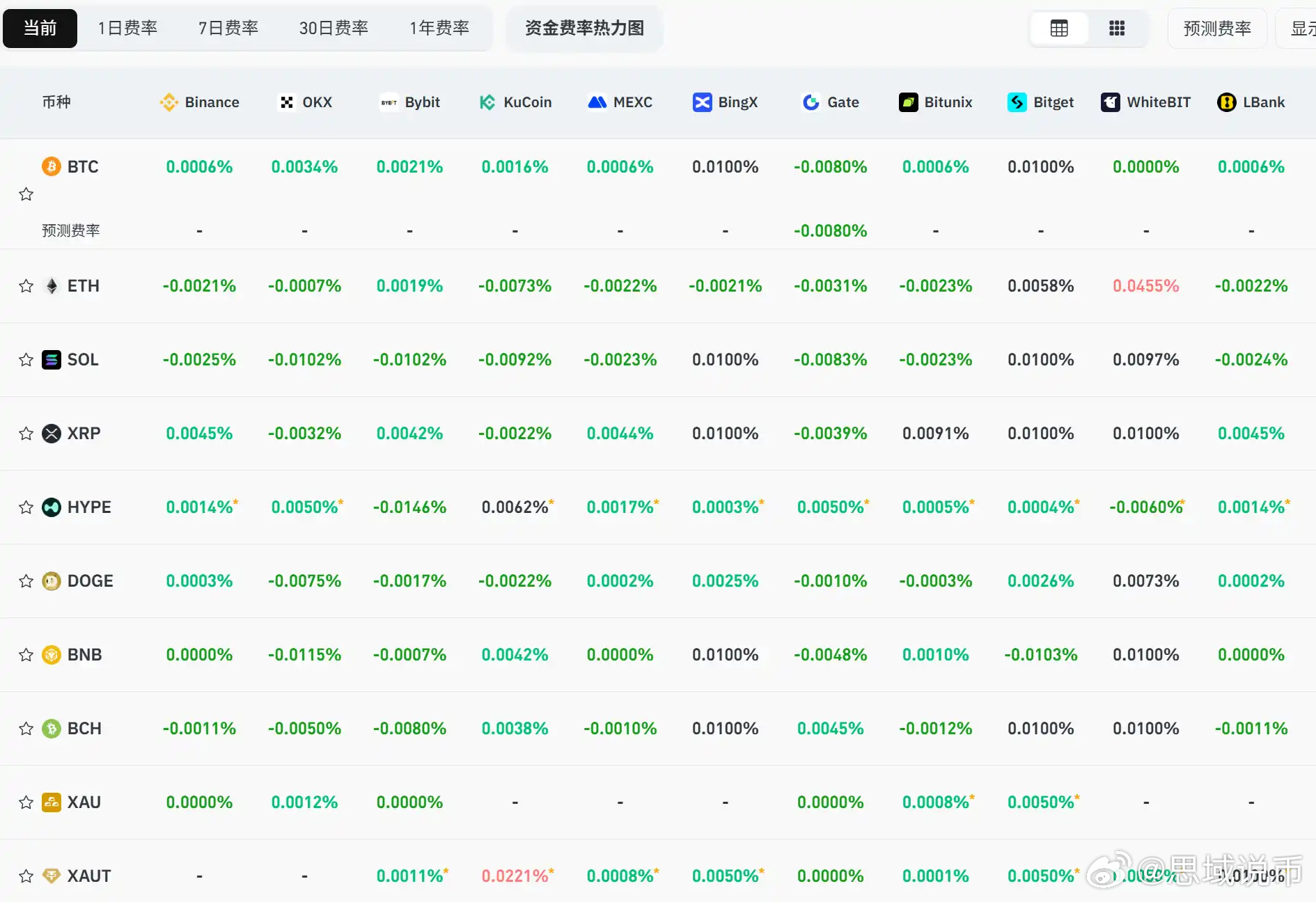Click the 币种 column header

pyautogui.click(x=57, y=102)
